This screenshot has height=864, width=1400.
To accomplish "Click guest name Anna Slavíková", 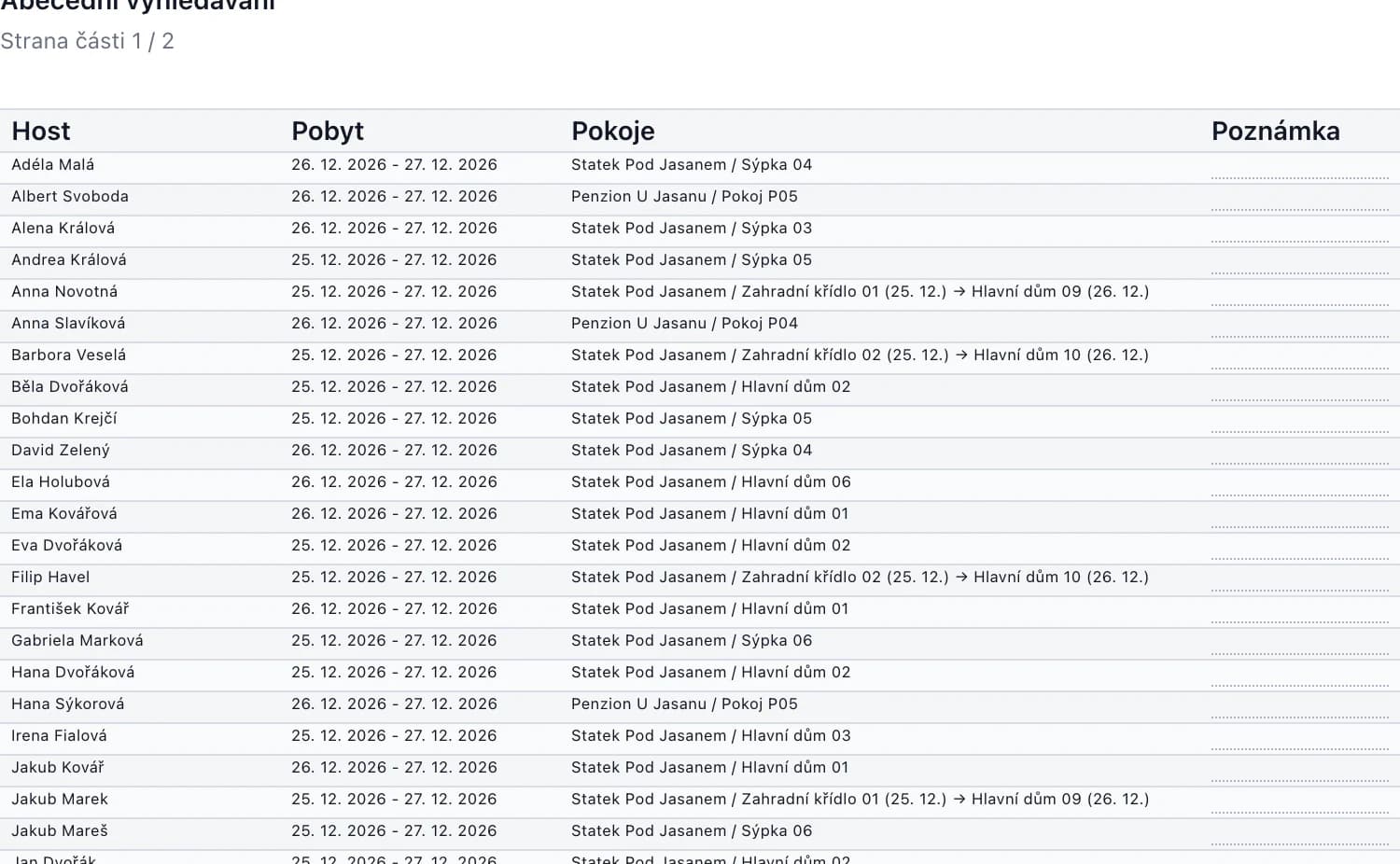I will coord(68,324).
